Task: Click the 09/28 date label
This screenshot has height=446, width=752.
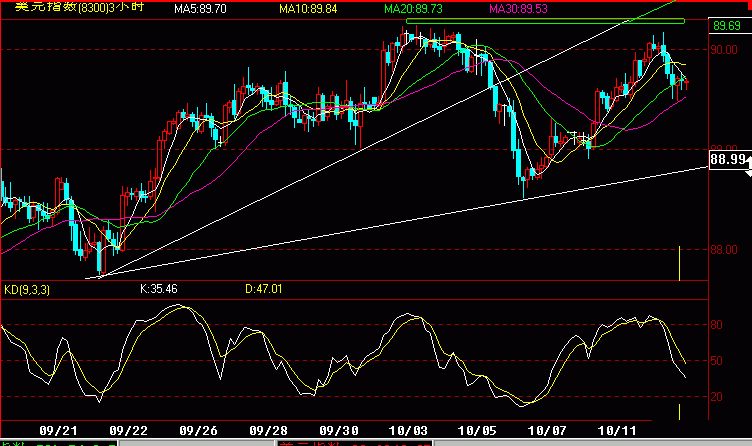Action: (268, 430)
